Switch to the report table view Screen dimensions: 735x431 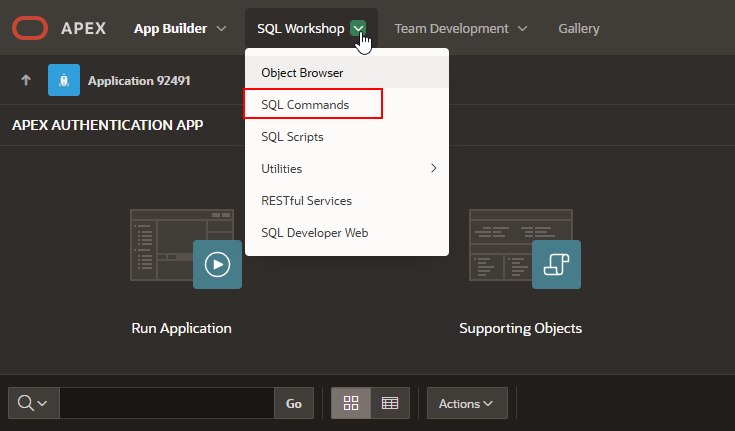coord(390,403)
